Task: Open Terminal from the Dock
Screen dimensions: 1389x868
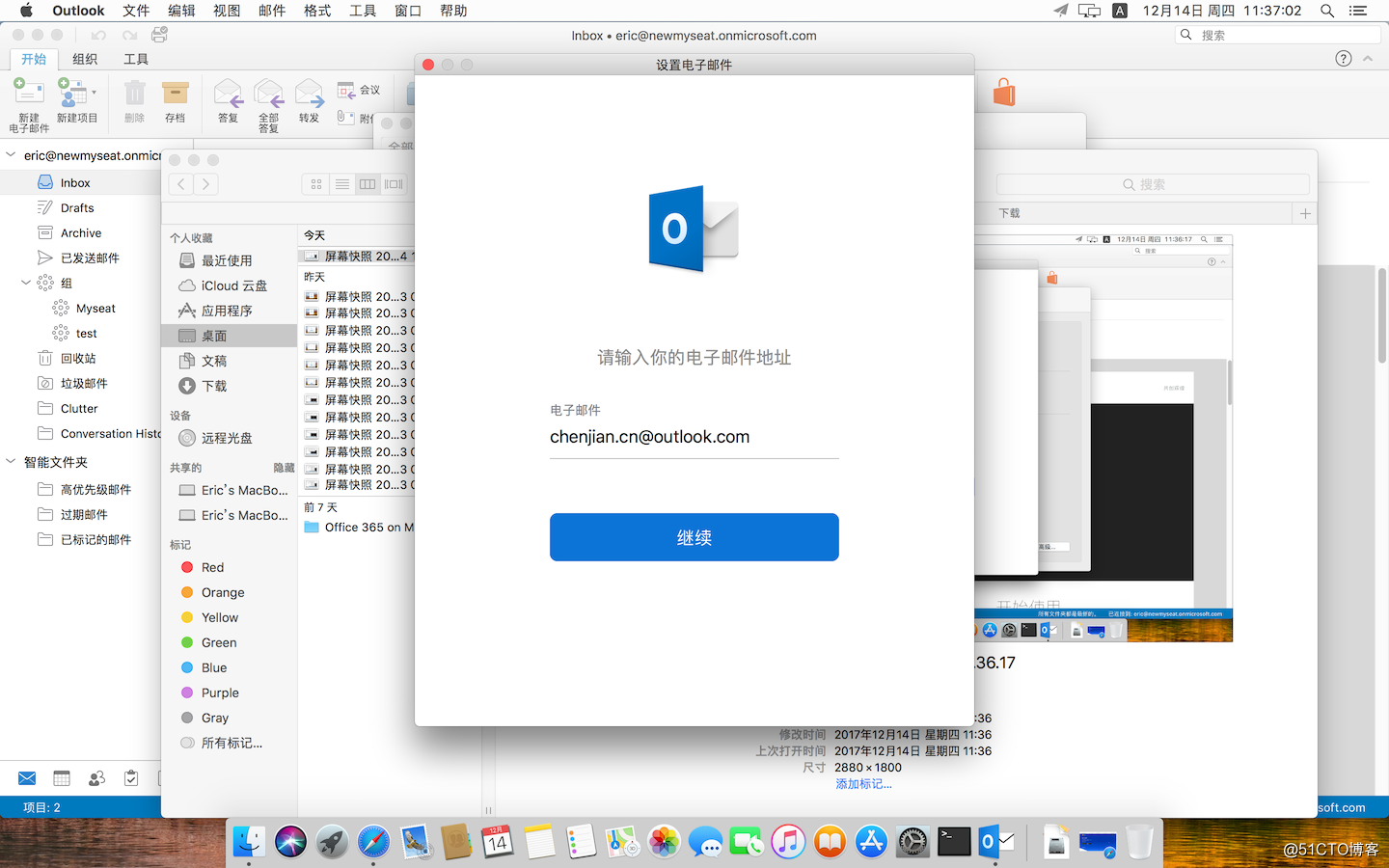Action: (954, 842)
